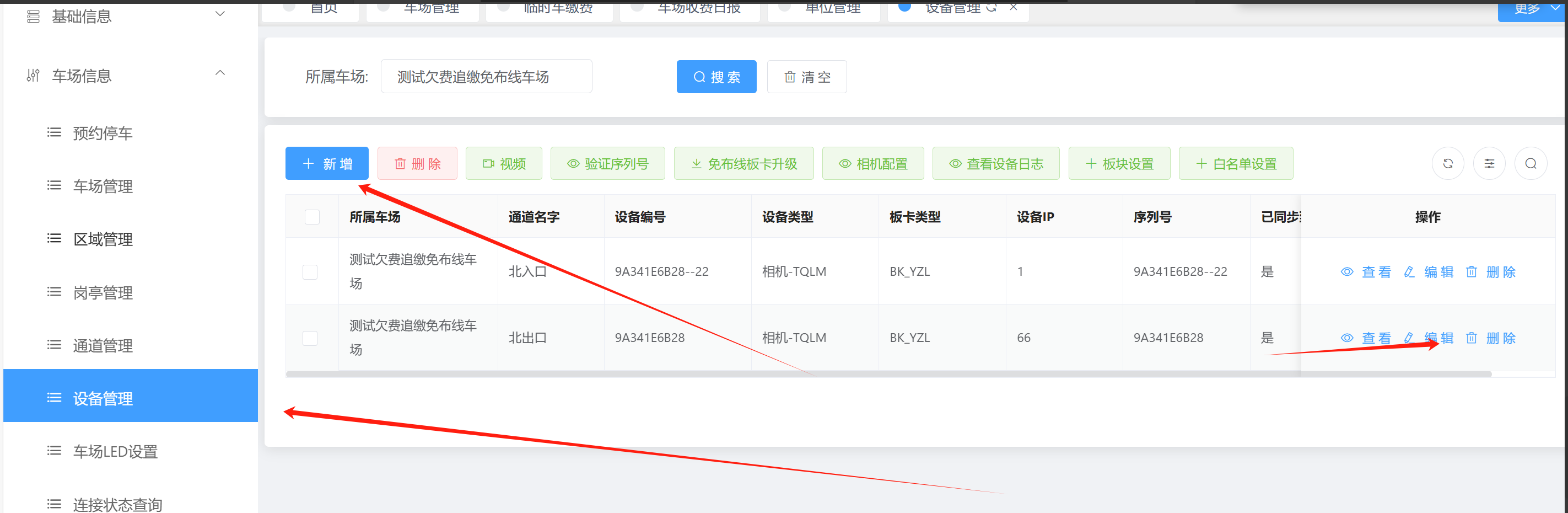Click the refresh icon in the table toolbar

point(1448,163)
